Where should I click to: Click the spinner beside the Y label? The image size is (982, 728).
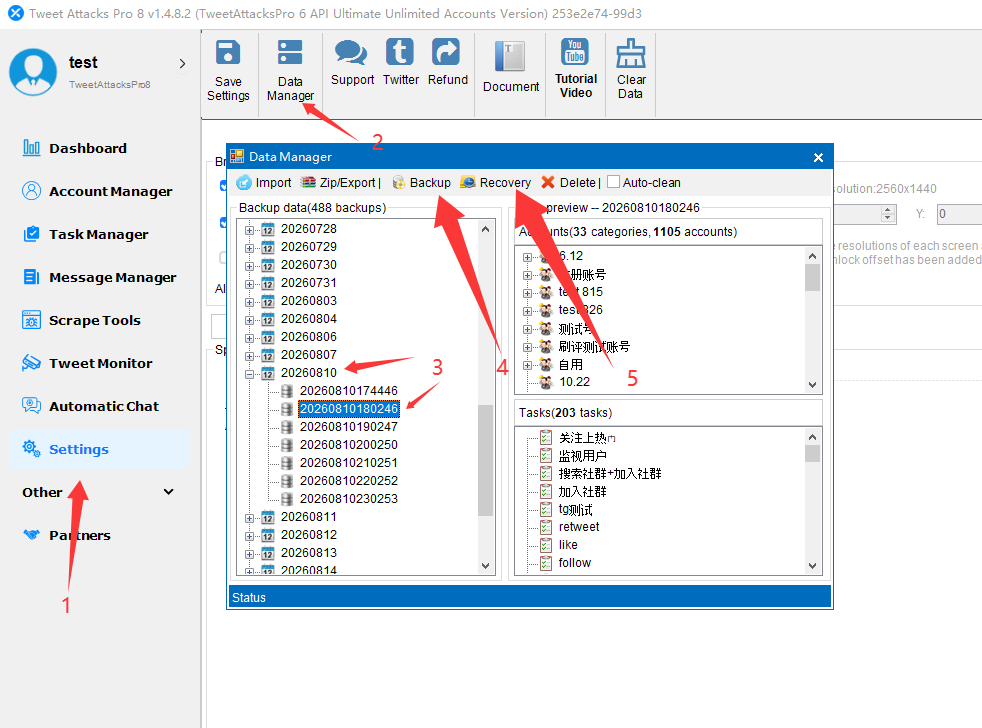tap(887, 214)
